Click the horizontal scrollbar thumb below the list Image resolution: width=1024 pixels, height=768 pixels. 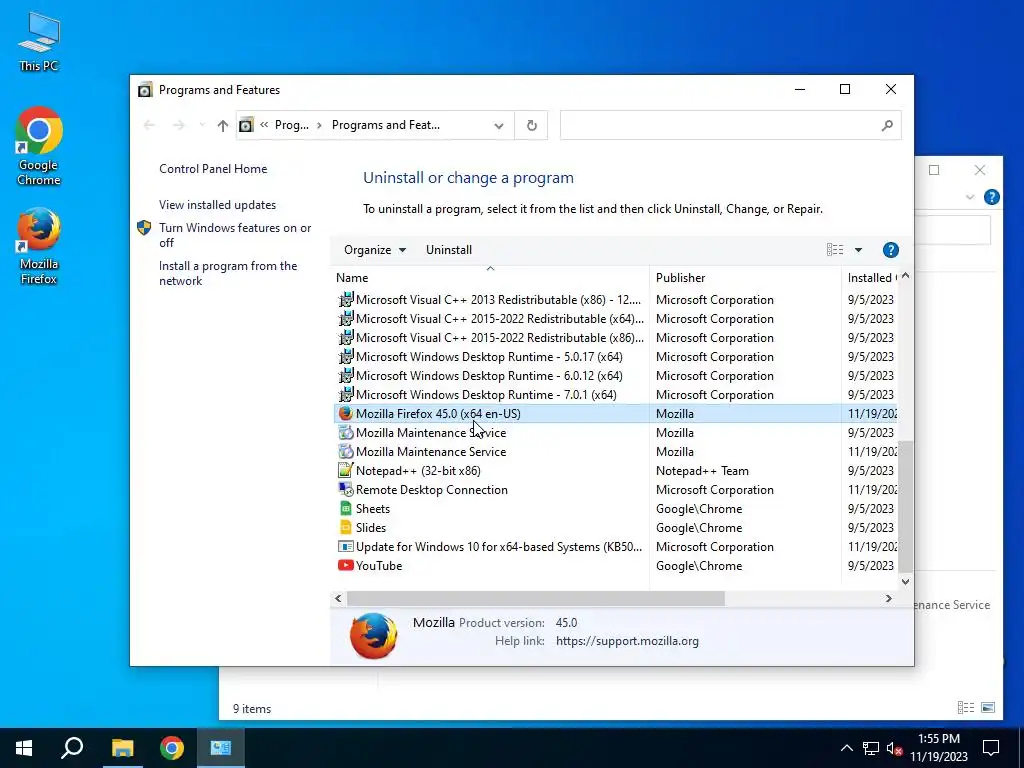[536, 598]
